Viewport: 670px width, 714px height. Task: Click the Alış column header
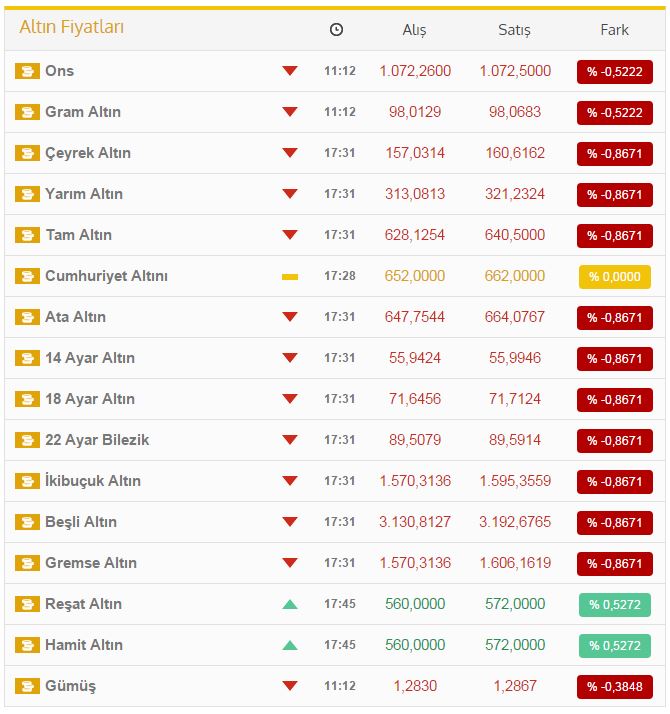tap(414, 30)
